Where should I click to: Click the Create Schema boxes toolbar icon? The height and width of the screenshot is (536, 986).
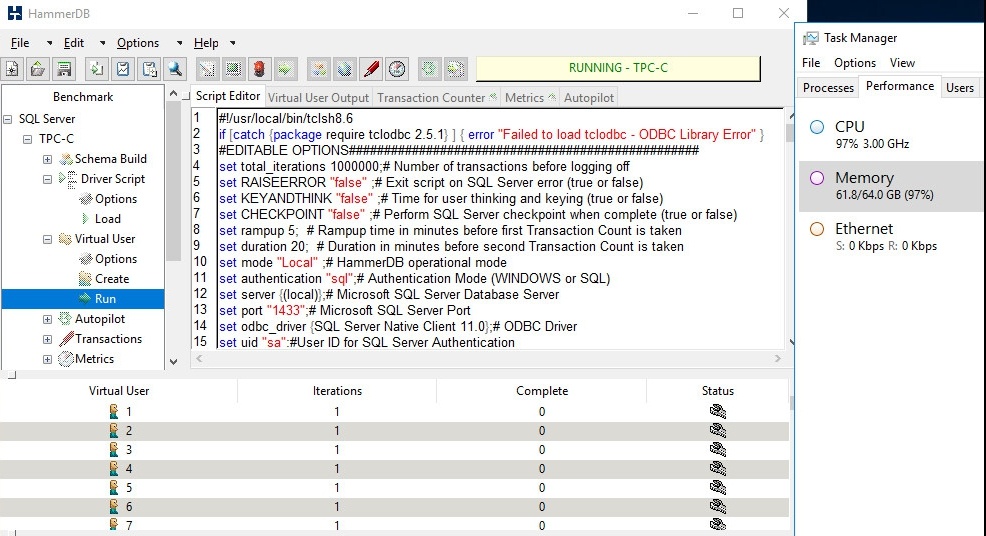point(319,69)
